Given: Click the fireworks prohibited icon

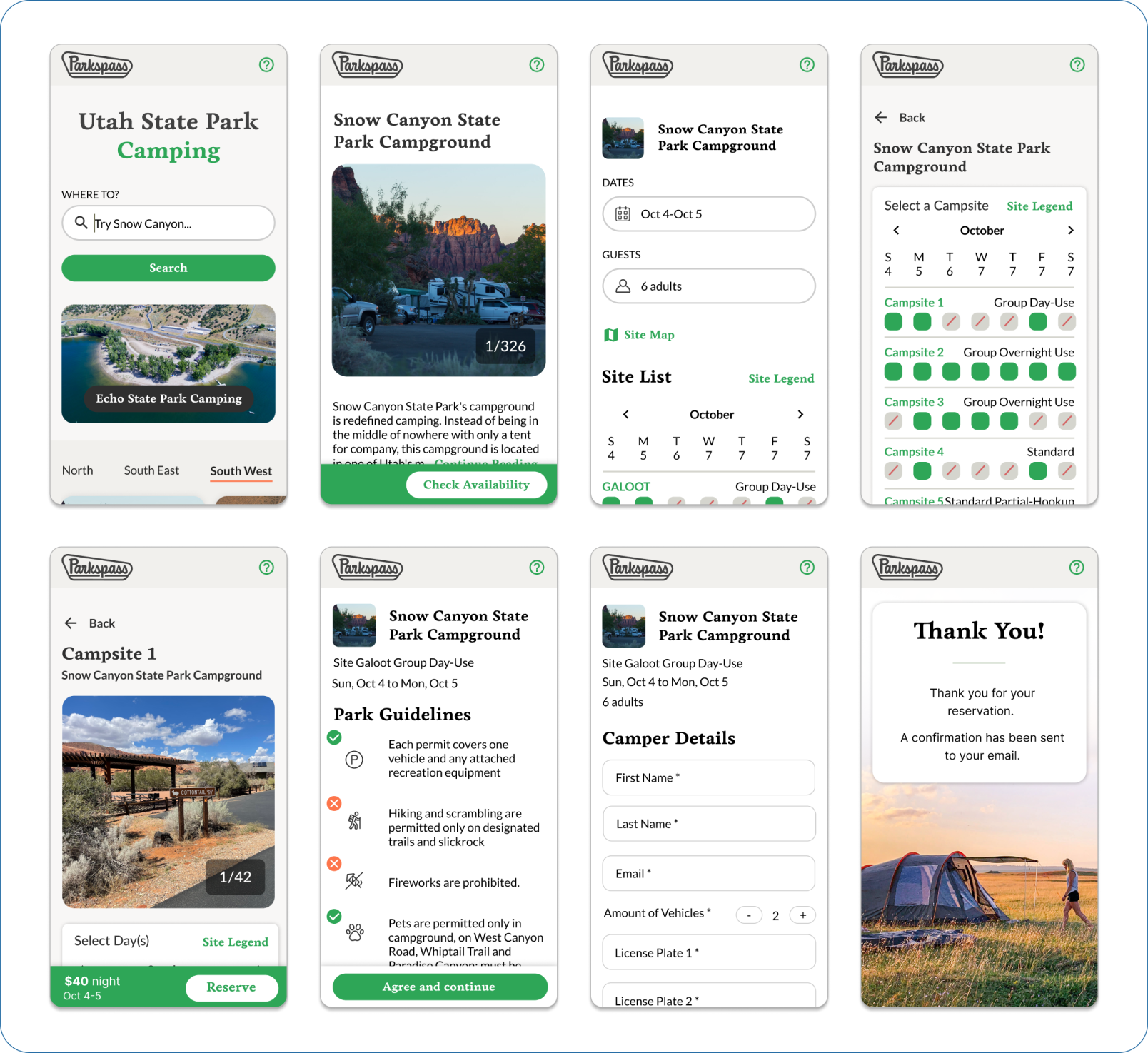Looking at the screenshot, I should [x=354, y=881].
